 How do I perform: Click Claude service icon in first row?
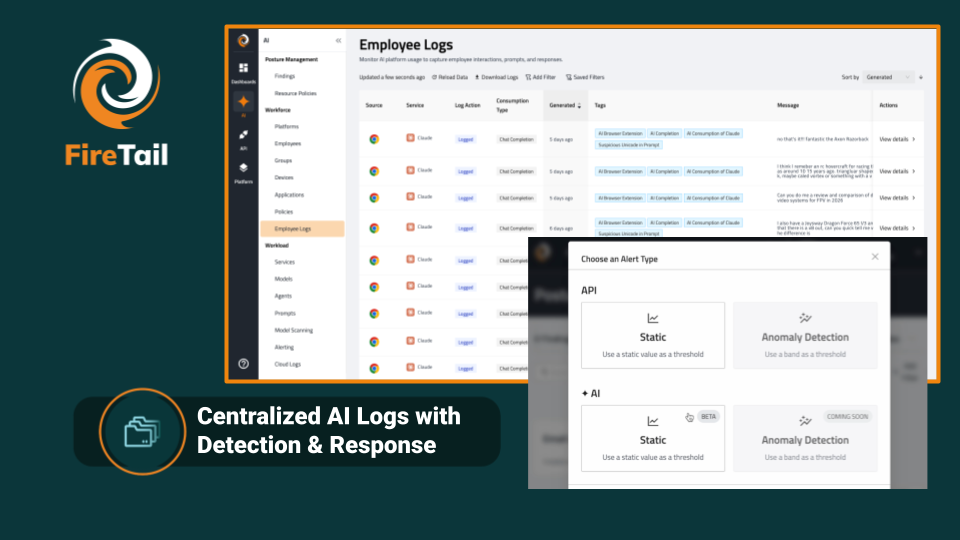click(x=410, y=138)
